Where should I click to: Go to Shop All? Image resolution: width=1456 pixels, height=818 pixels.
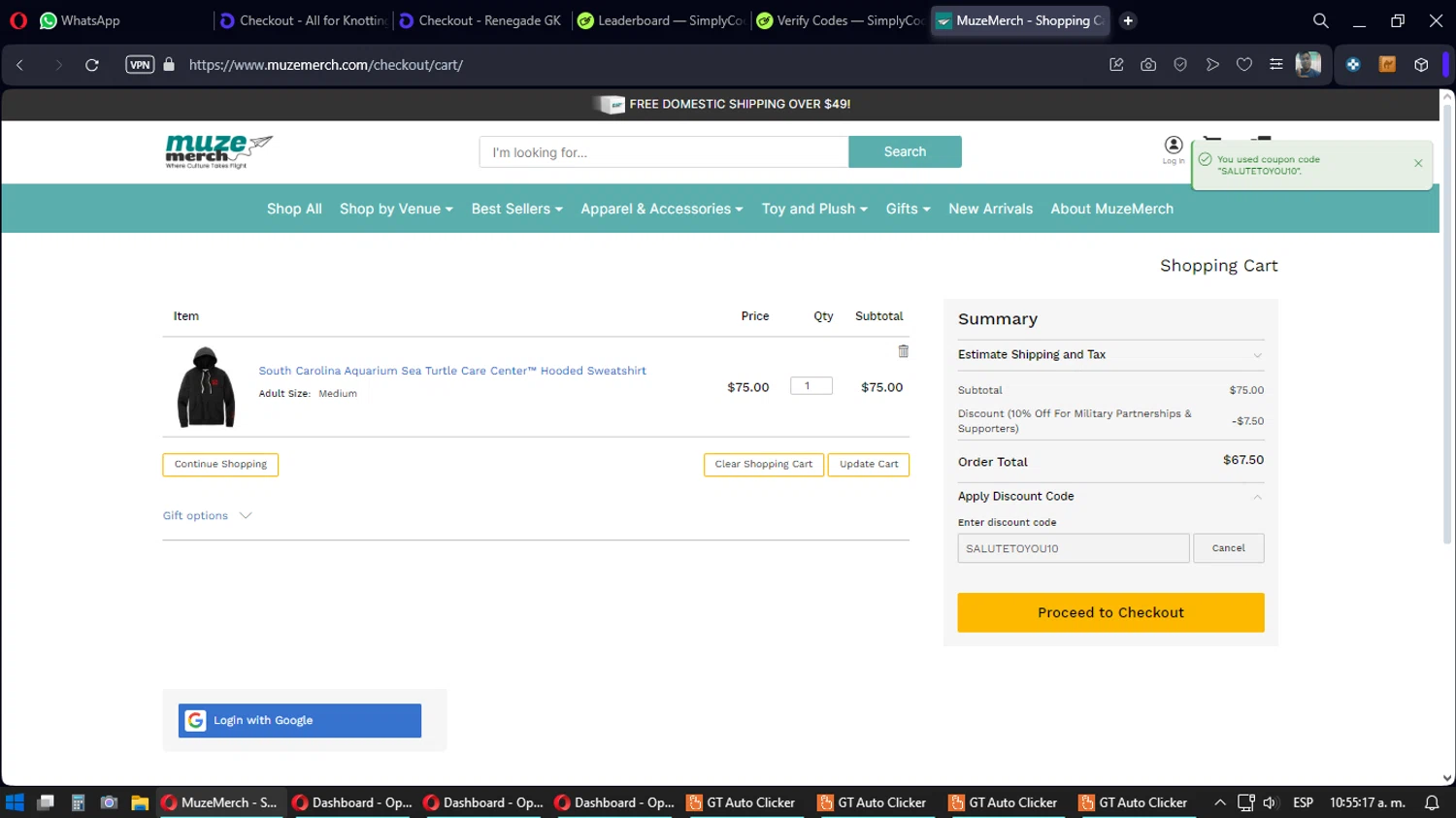(294, 209)
